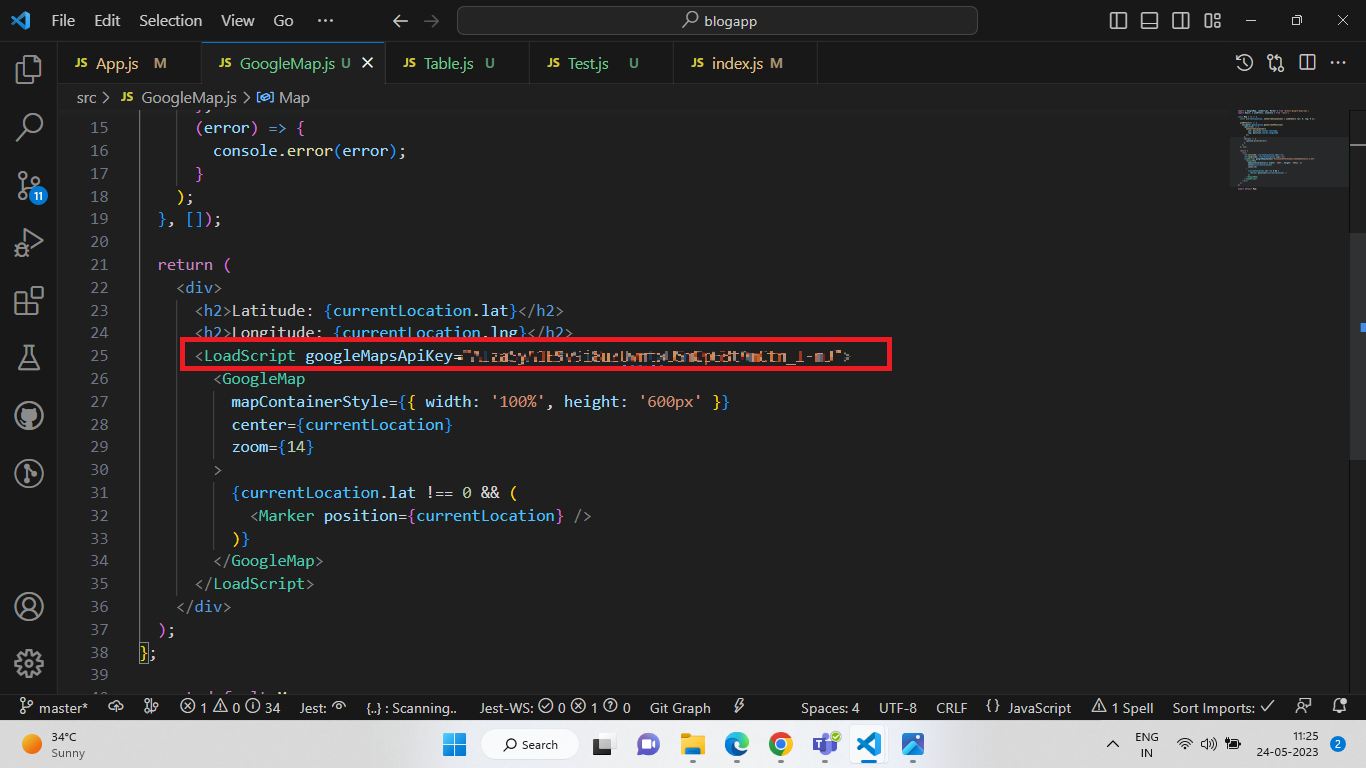1366x768 pixels.
Task: Click the Manage gear icon
Action: click(29, 662)
